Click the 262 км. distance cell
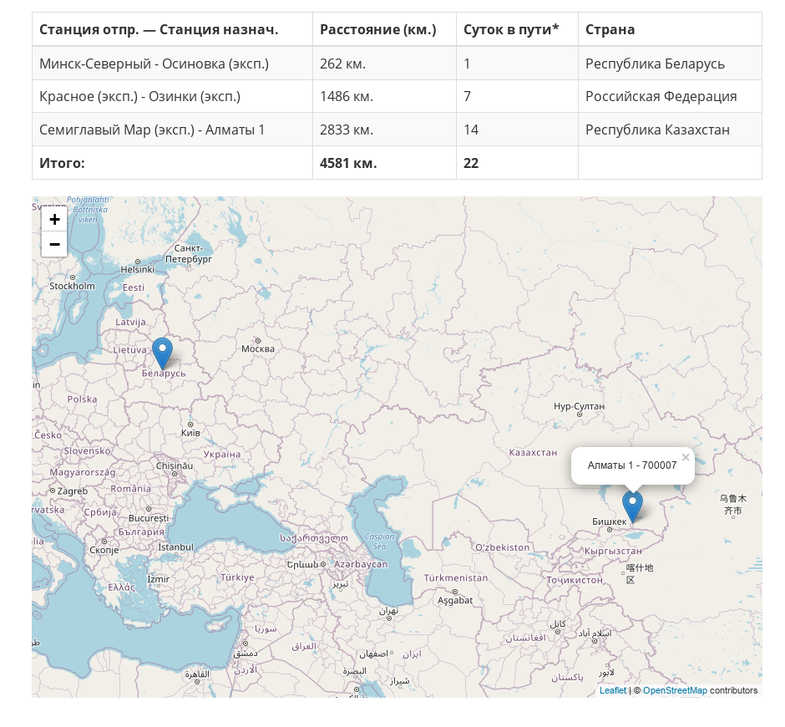Viewport: 785px width, 727px height. [x=384, y=63]
